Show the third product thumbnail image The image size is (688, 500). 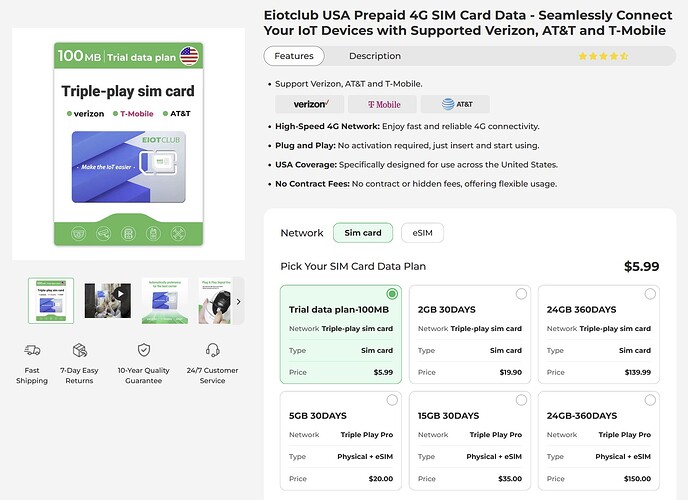164,300
